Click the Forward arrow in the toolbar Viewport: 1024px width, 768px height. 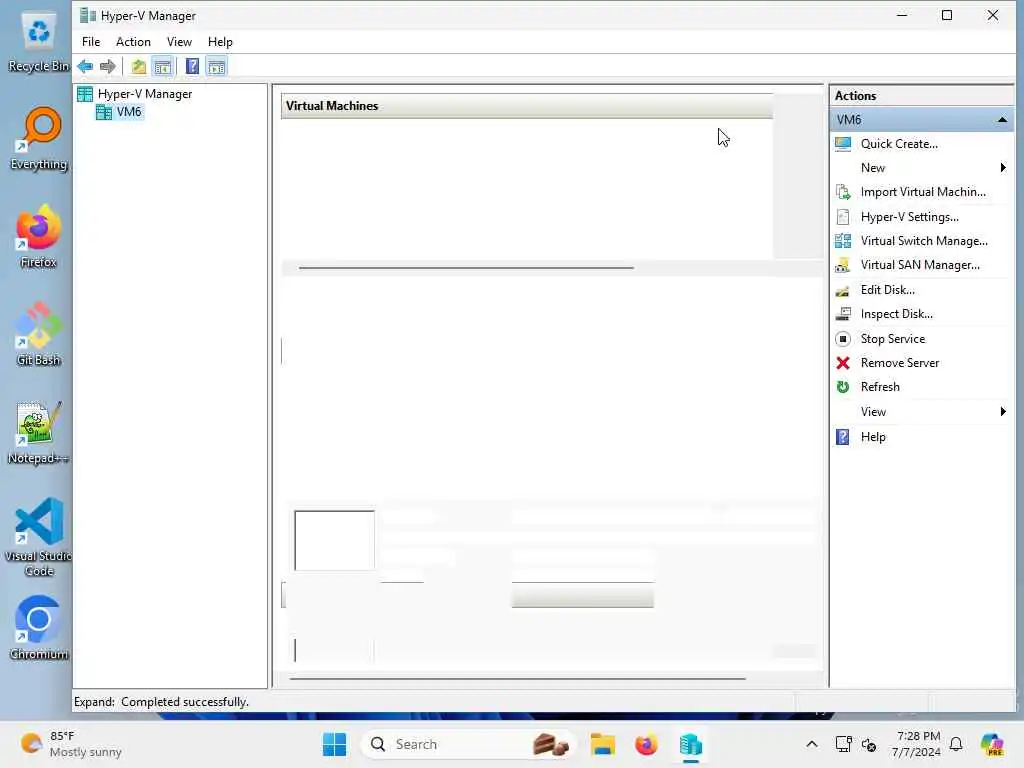(108, 67)
